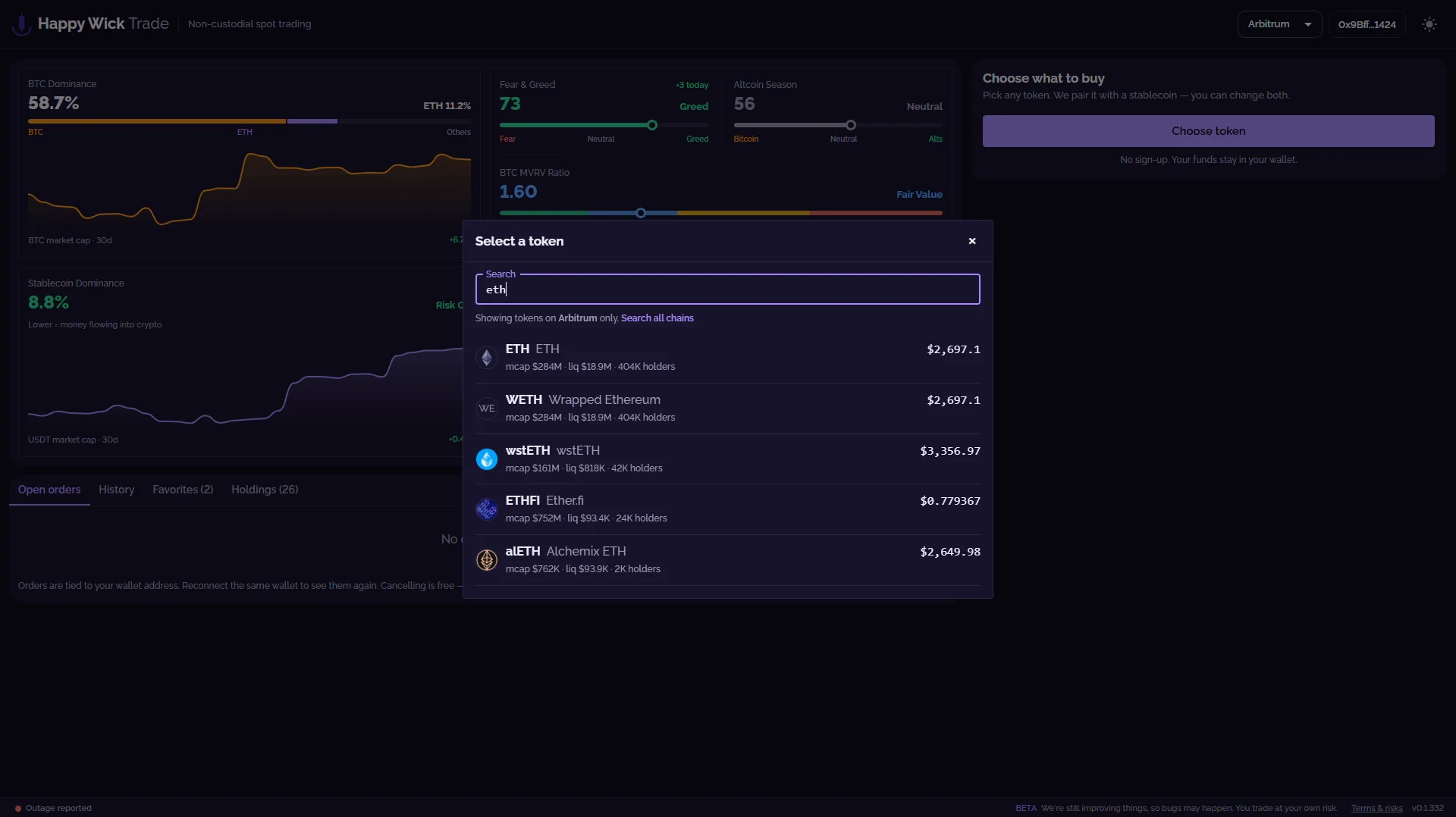Click the ETH diamond token icon

487,358
